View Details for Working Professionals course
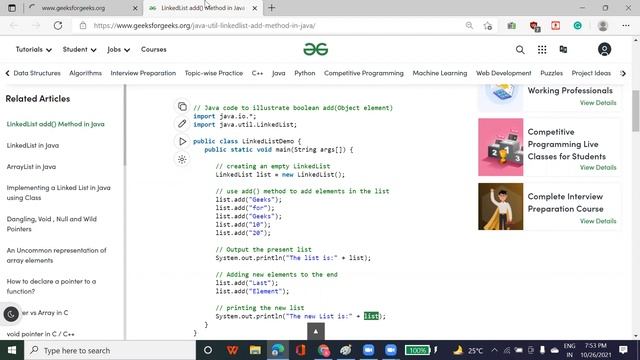Image resolution: width=640 pixels, height=360 pixels. click(x=598, y=102)
